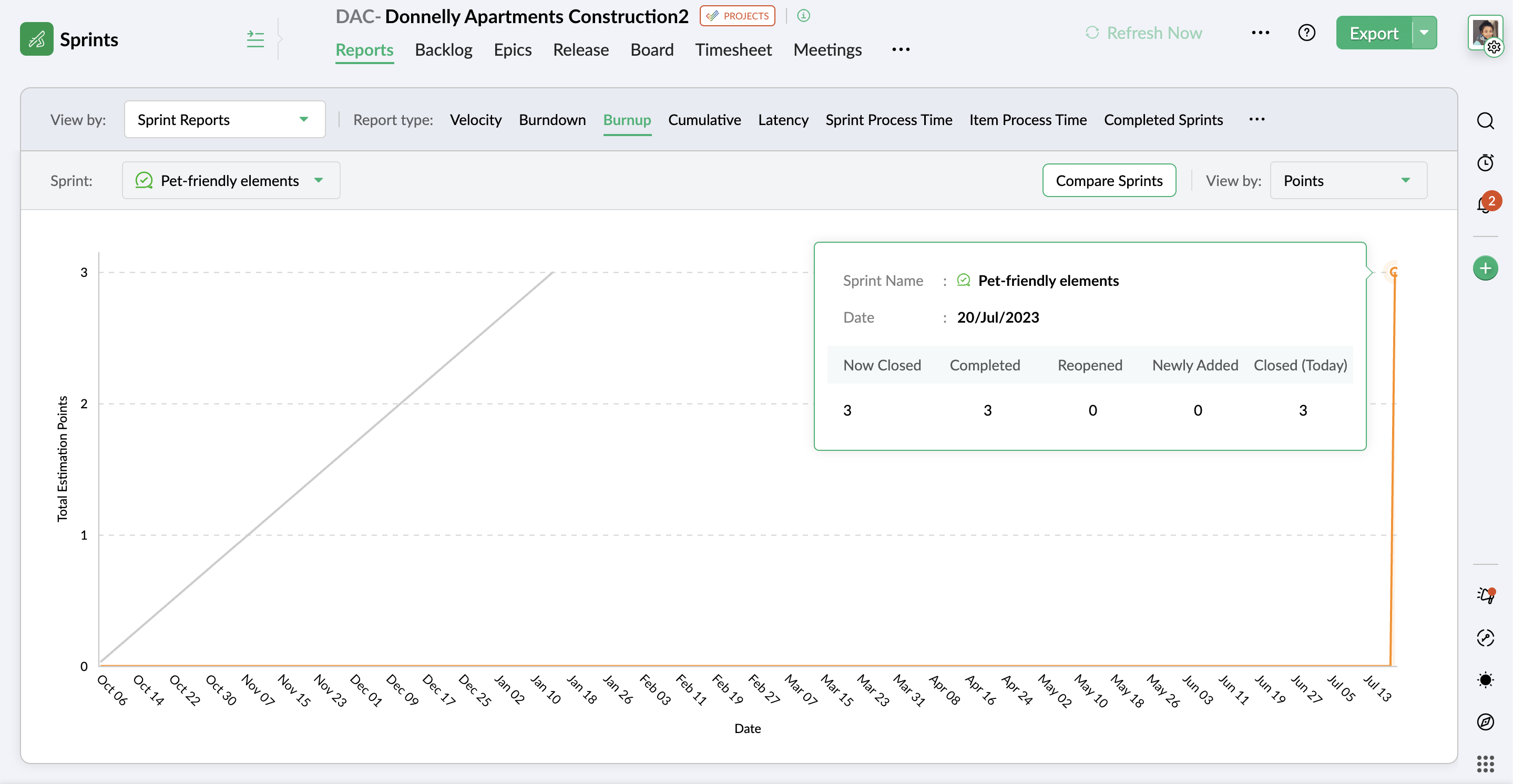Click the project info icon
The width and height of the screenshot is (1513, 784).
pos(803,16)
